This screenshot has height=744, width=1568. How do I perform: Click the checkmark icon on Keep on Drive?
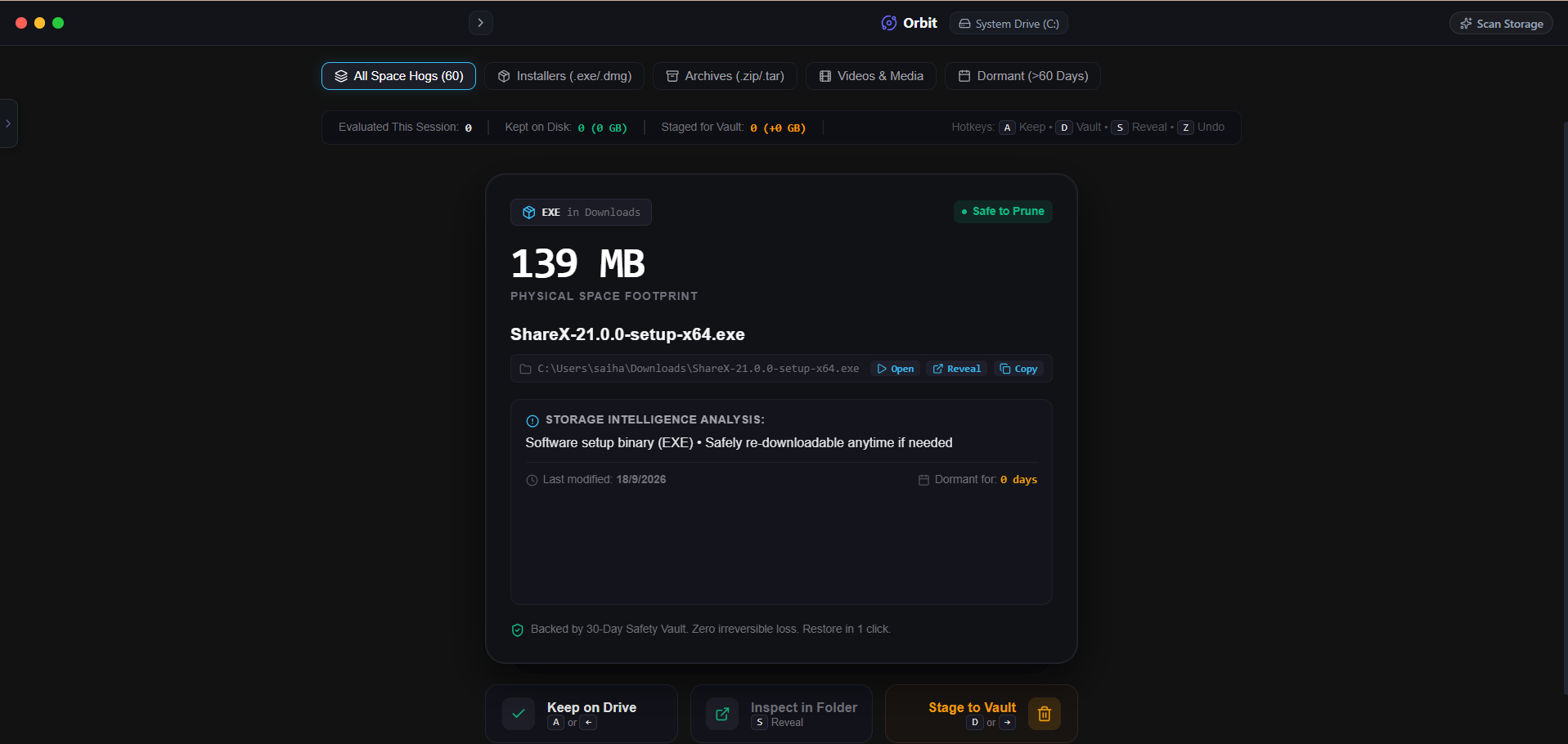click(519, 714)
